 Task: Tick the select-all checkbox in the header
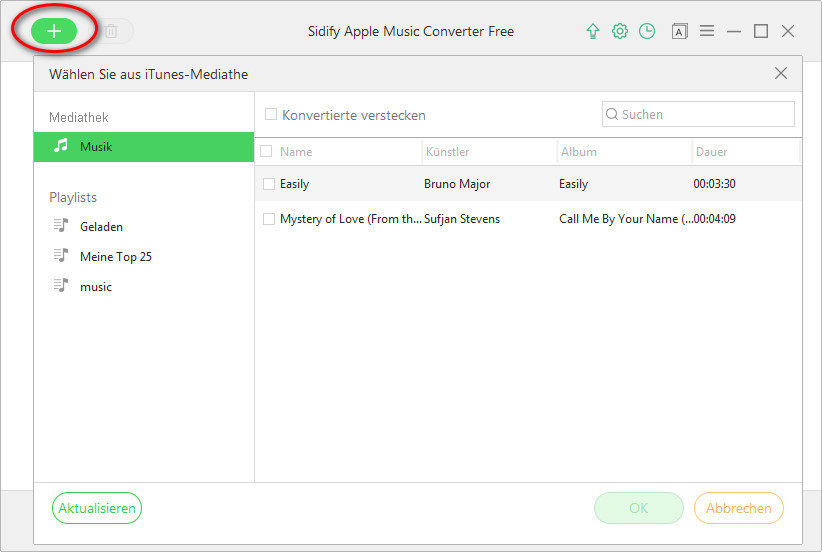click(266, 151)
